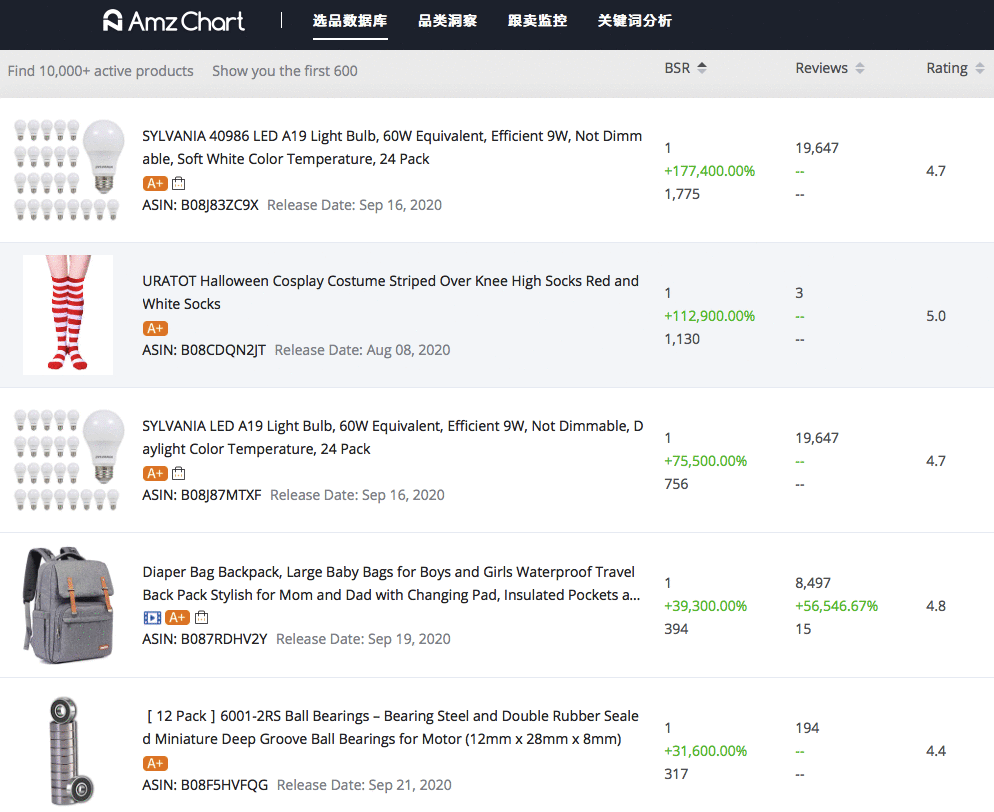The height and width of the screenshot is (812, 994).
Task: Go to the 跟卖监控 tab
Action: (x=538, y=21)
